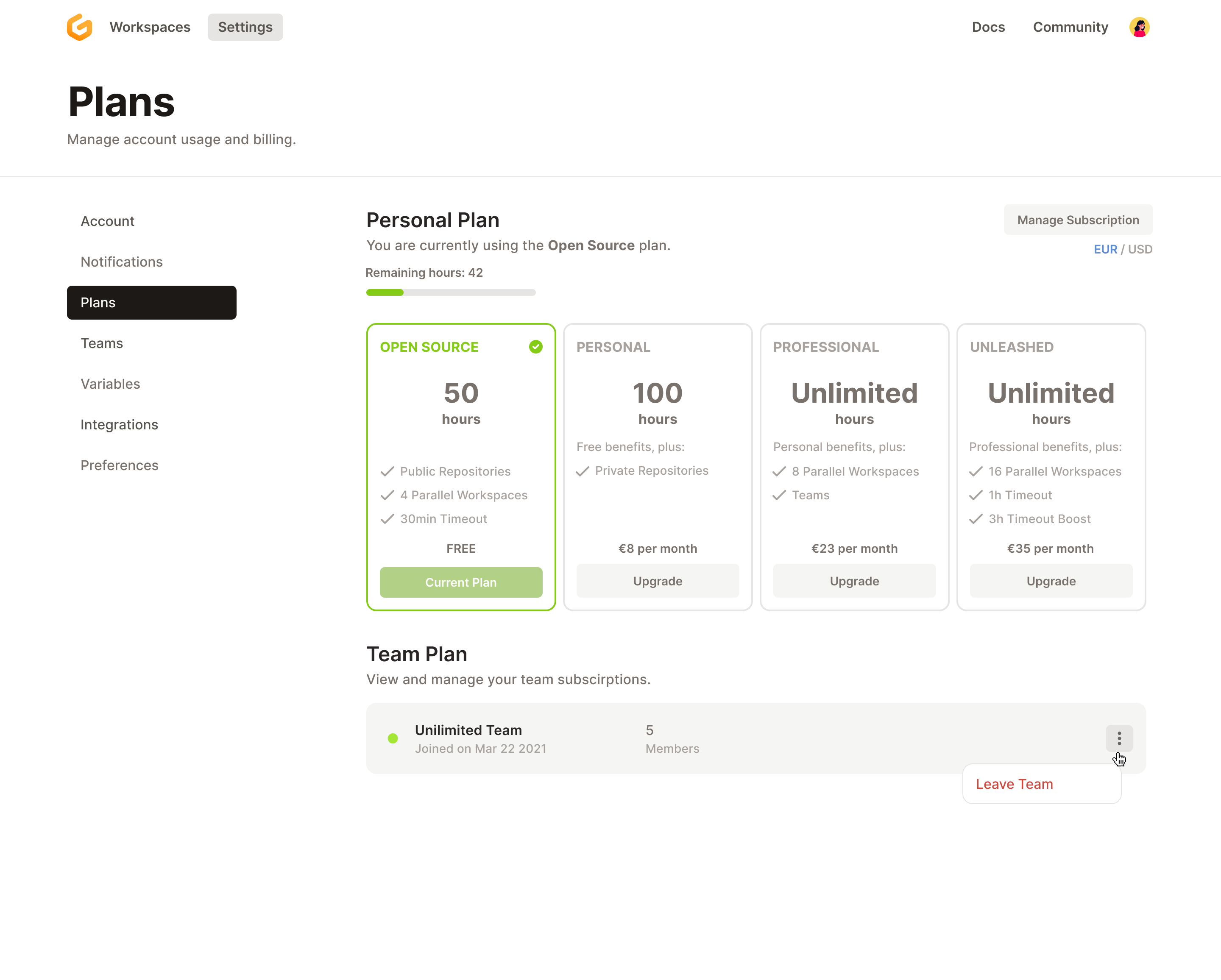1221x980 pixels.
Task: Open the Settings tab
Action: 245,27
